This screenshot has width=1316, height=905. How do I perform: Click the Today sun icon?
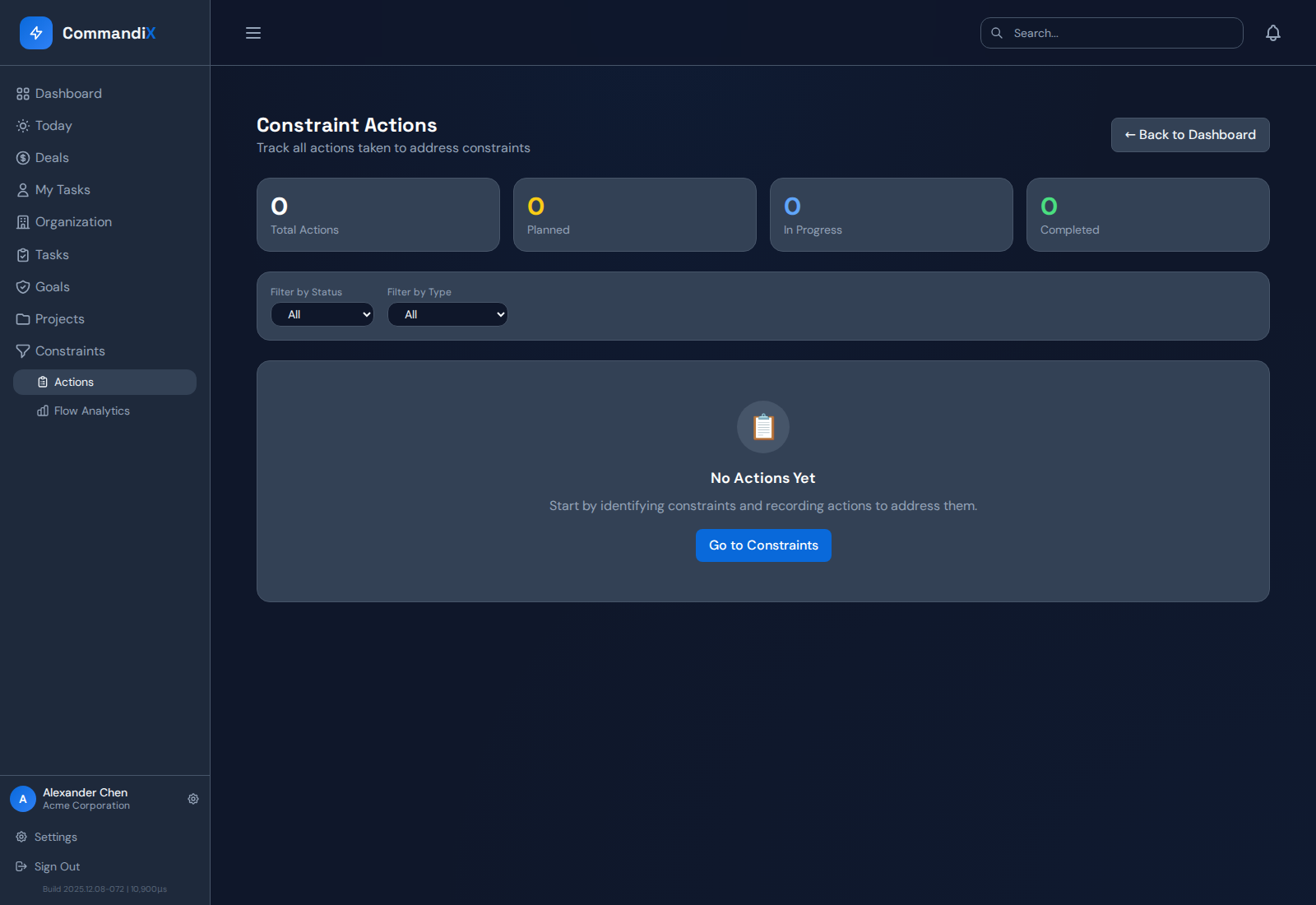click(23, 126)
